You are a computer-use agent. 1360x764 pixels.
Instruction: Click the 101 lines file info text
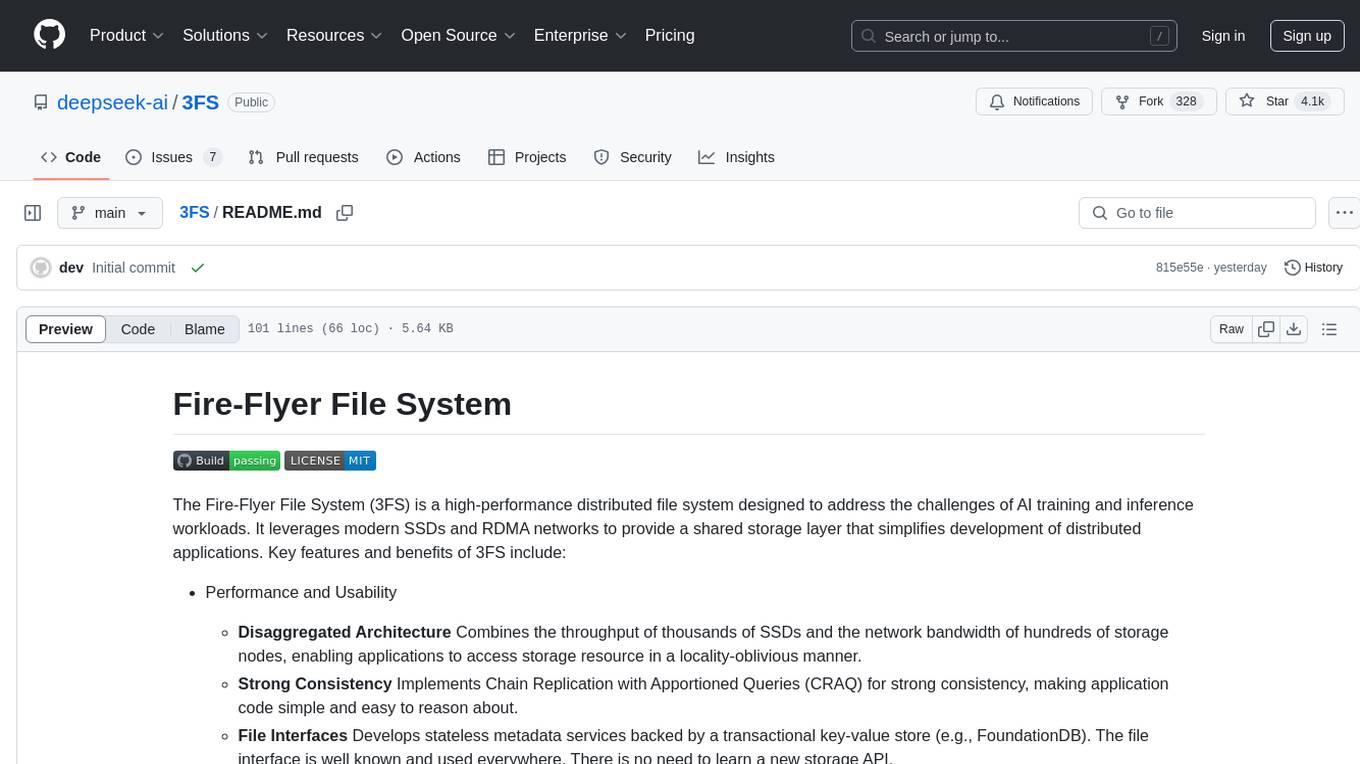(x=350, y=329)
